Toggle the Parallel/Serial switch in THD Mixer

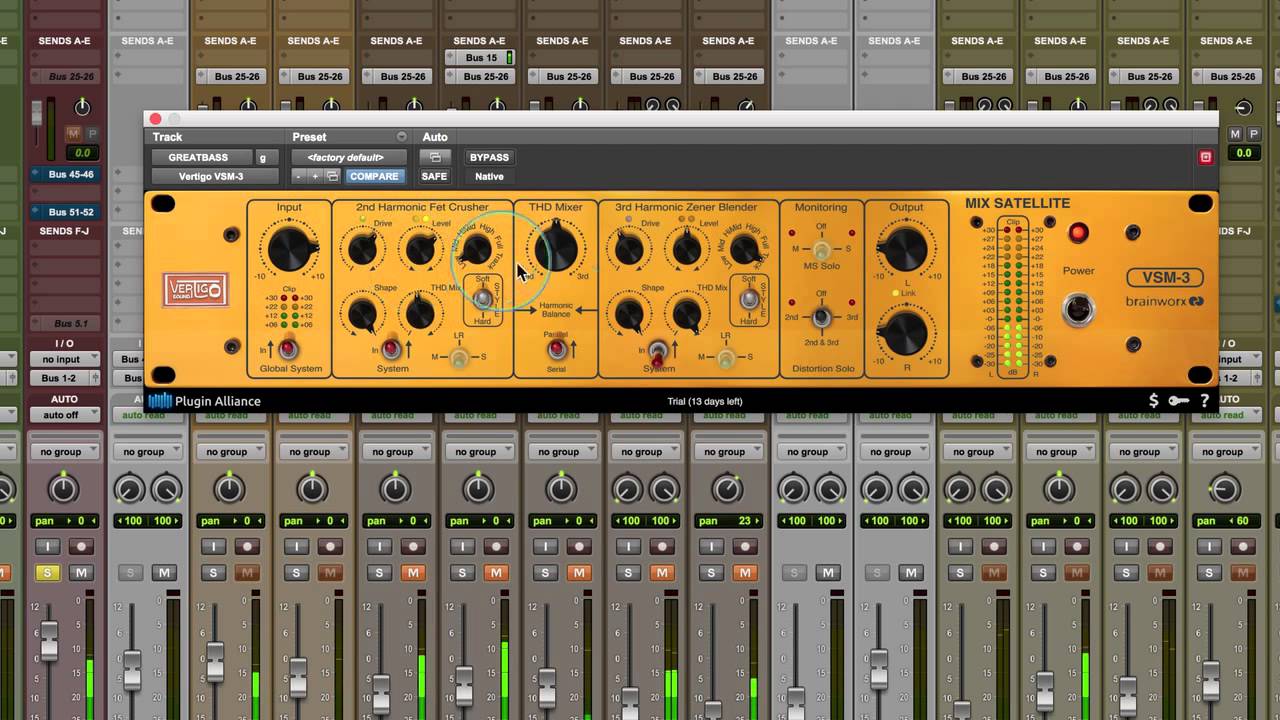click(556, 349)
